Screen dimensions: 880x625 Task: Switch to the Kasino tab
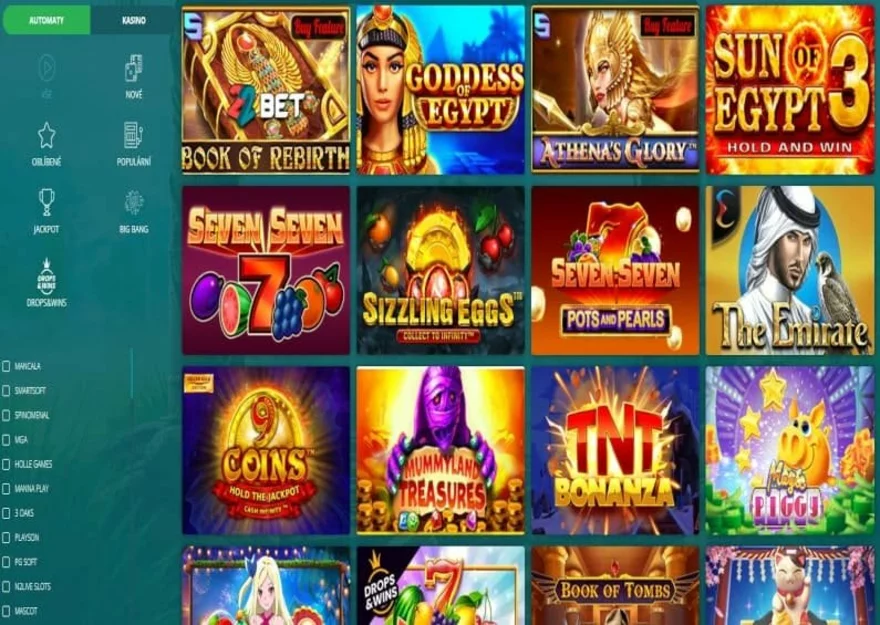click(134, 20)
